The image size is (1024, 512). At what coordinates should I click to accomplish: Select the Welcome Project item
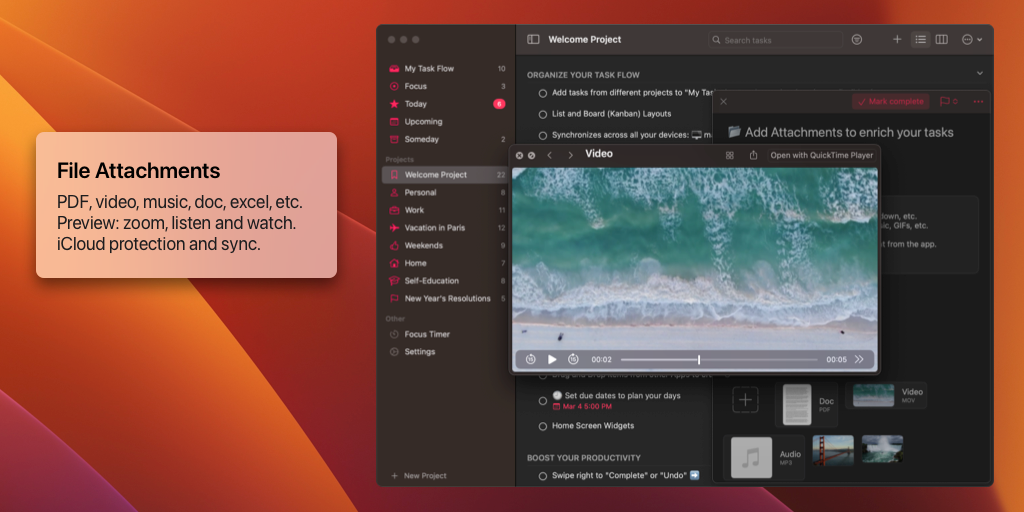(445, 174)
